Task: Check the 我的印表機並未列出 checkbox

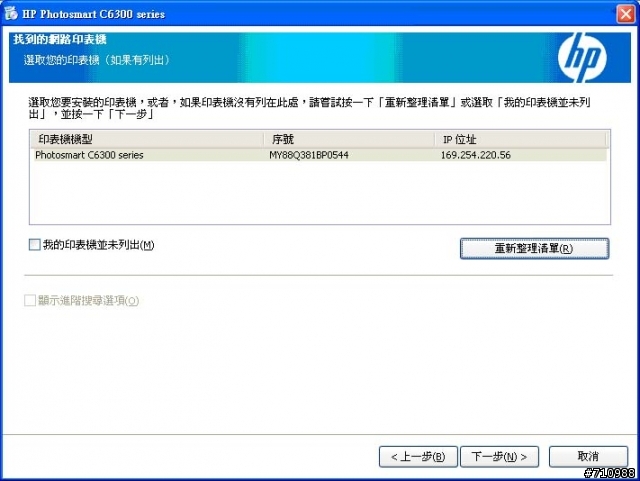Action: (35, 245)
